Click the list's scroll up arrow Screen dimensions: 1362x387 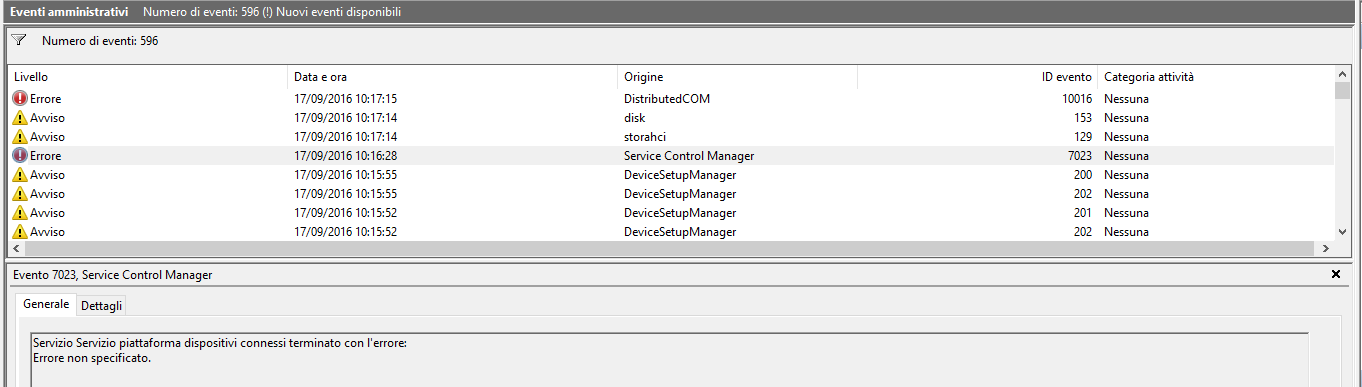pyautogui.click(x=1342, y=74)
